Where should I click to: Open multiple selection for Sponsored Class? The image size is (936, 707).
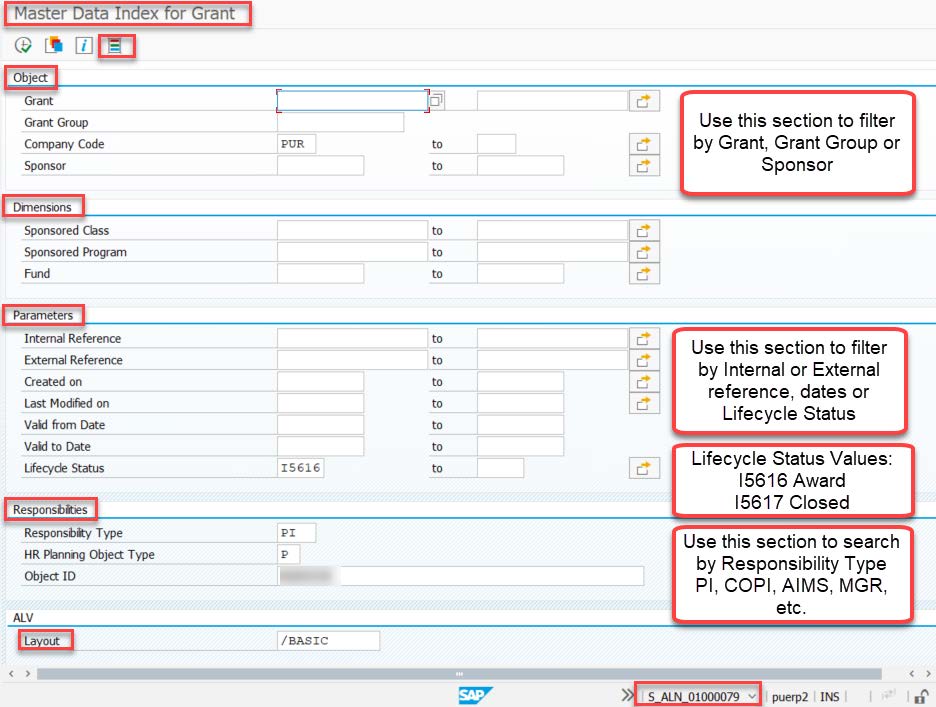644,230
